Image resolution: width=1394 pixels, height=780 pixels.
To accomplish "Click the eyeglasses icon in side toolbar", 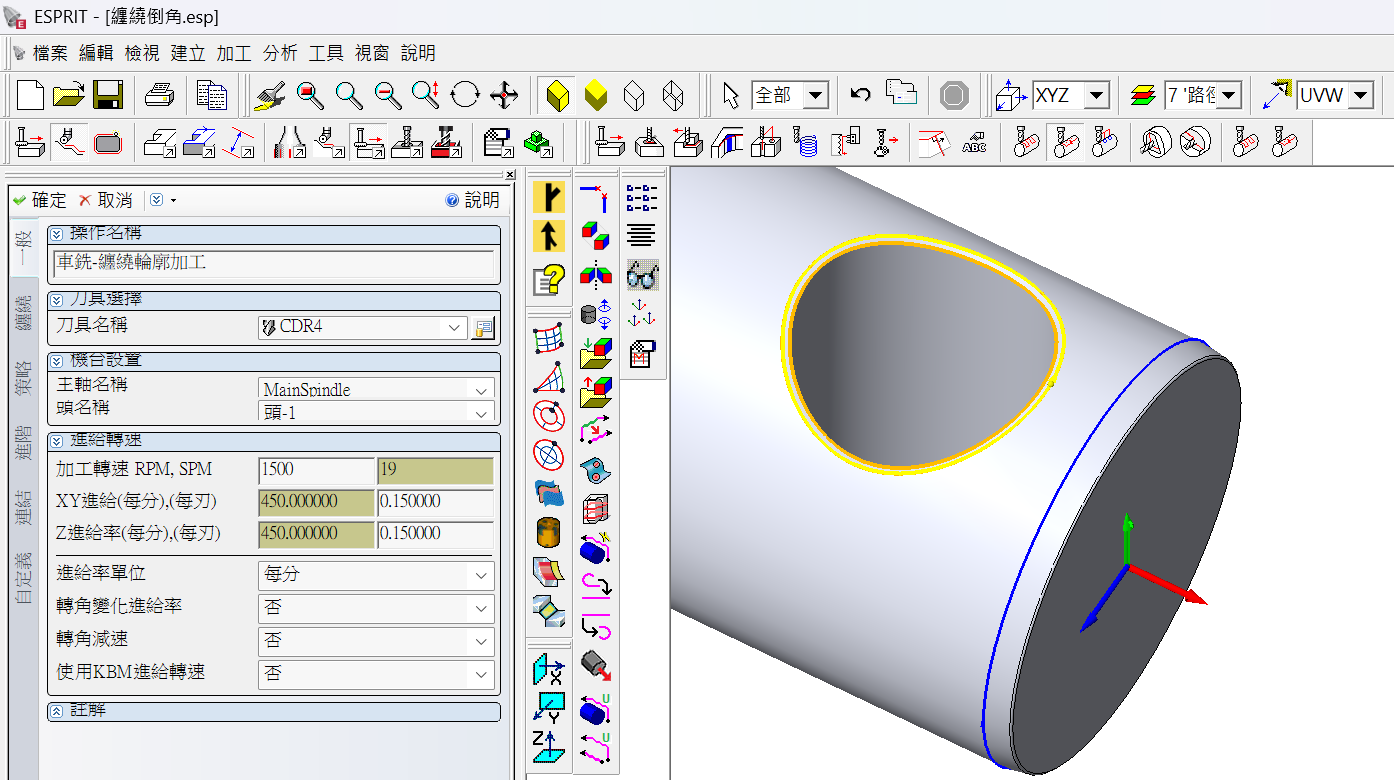I will pyautogui.click(x=642, y=275).
